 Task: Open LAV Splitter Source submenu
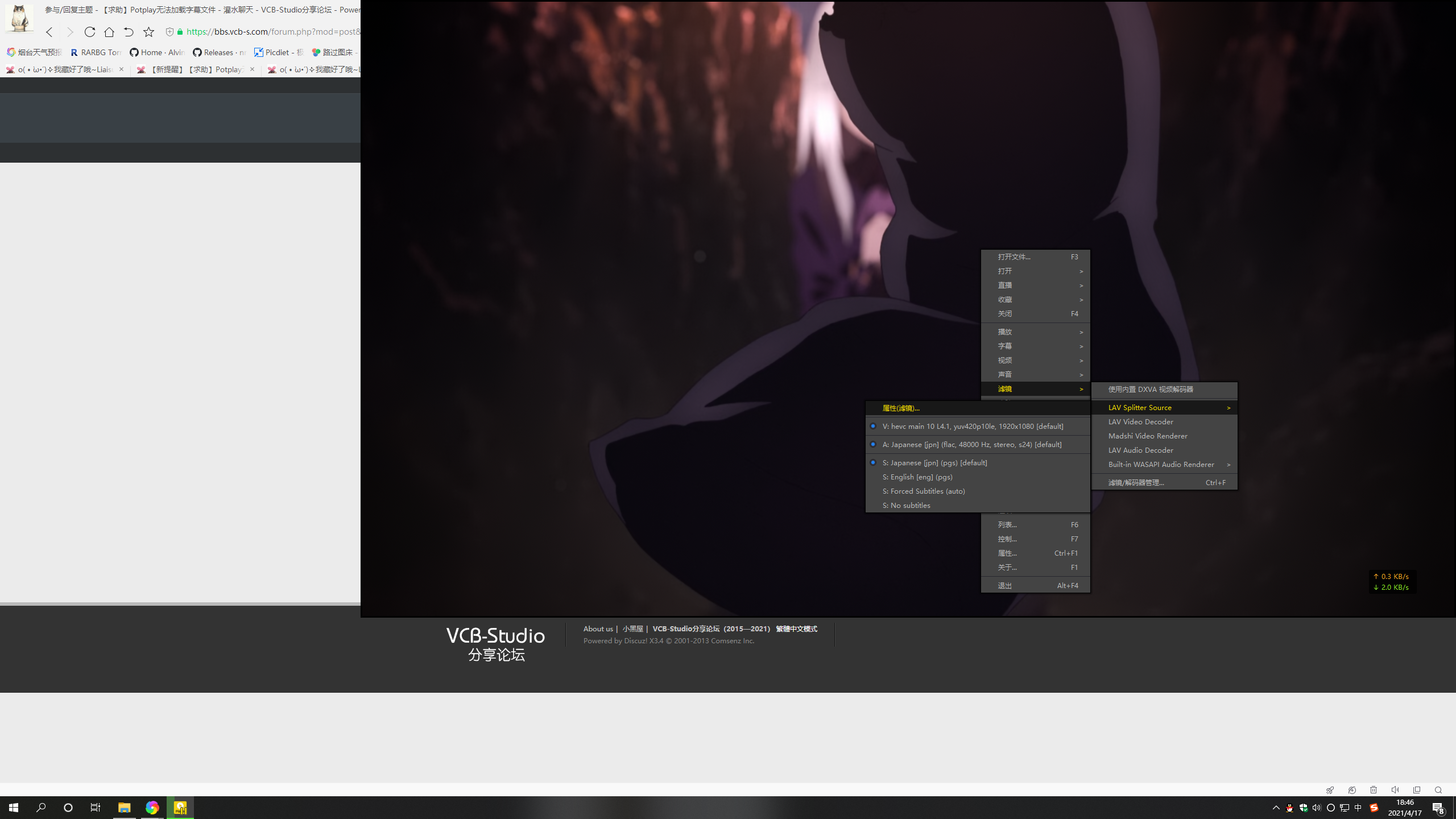coord(1164,408)
